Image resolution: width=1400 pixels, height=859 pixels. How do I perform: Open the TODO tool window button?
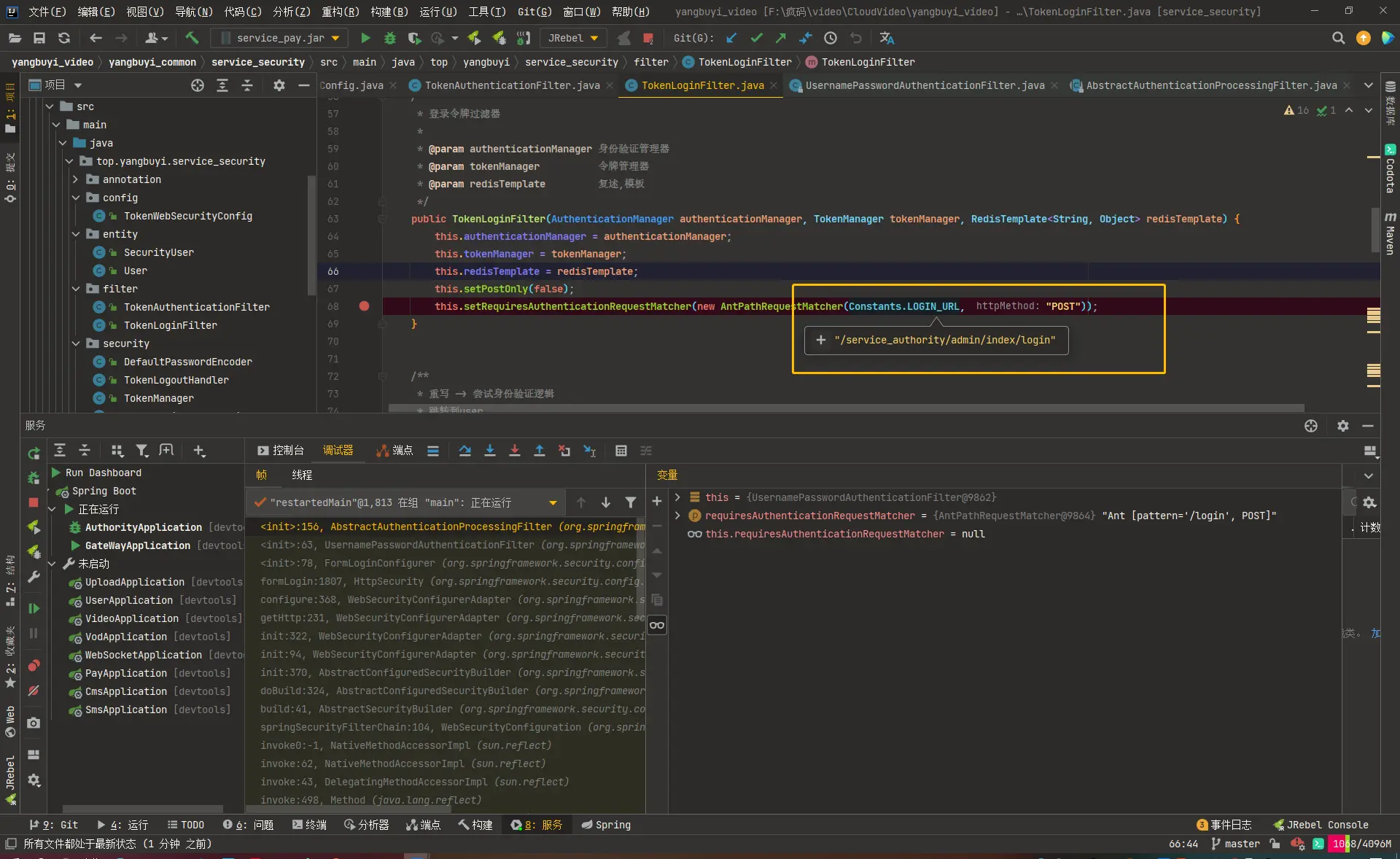[186, 825]
